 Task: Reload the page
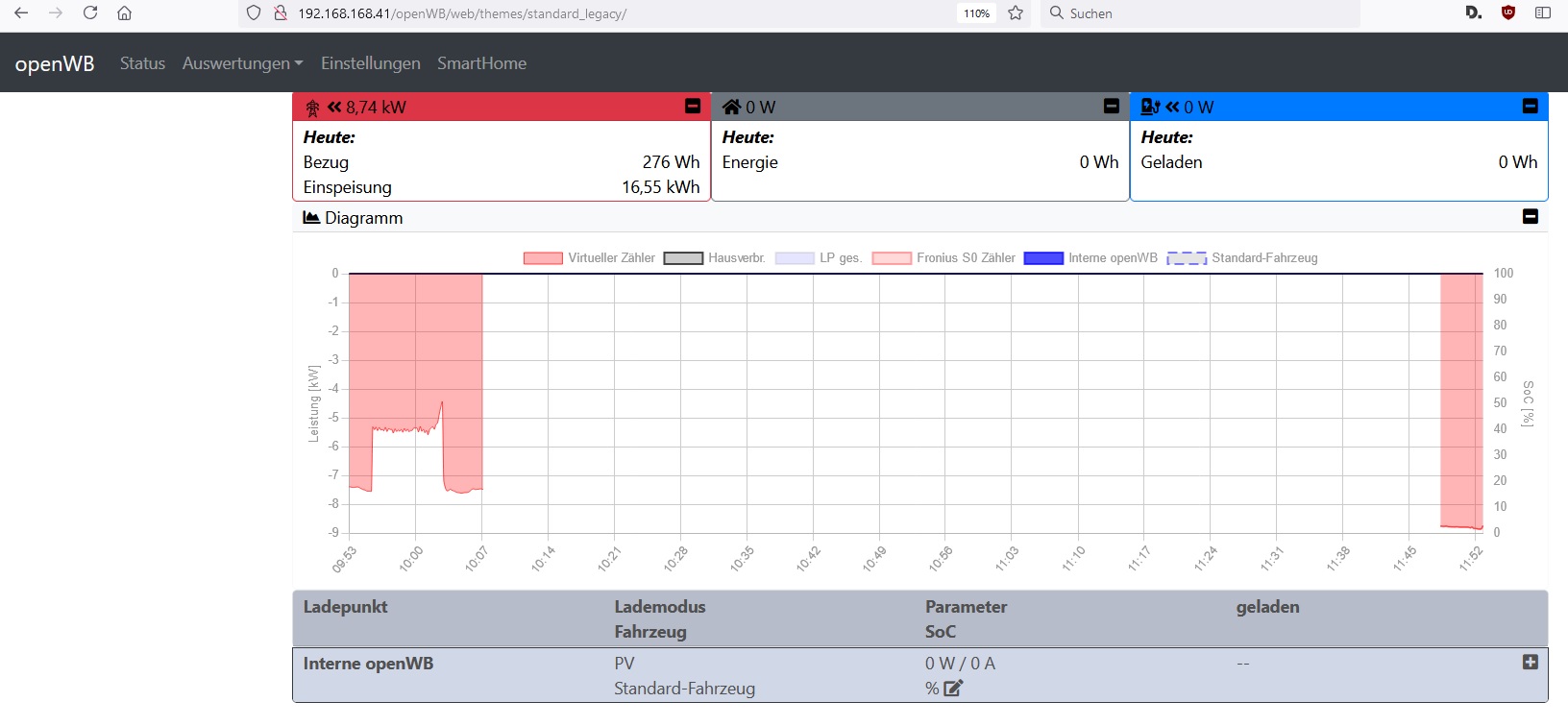coord(90,13)
